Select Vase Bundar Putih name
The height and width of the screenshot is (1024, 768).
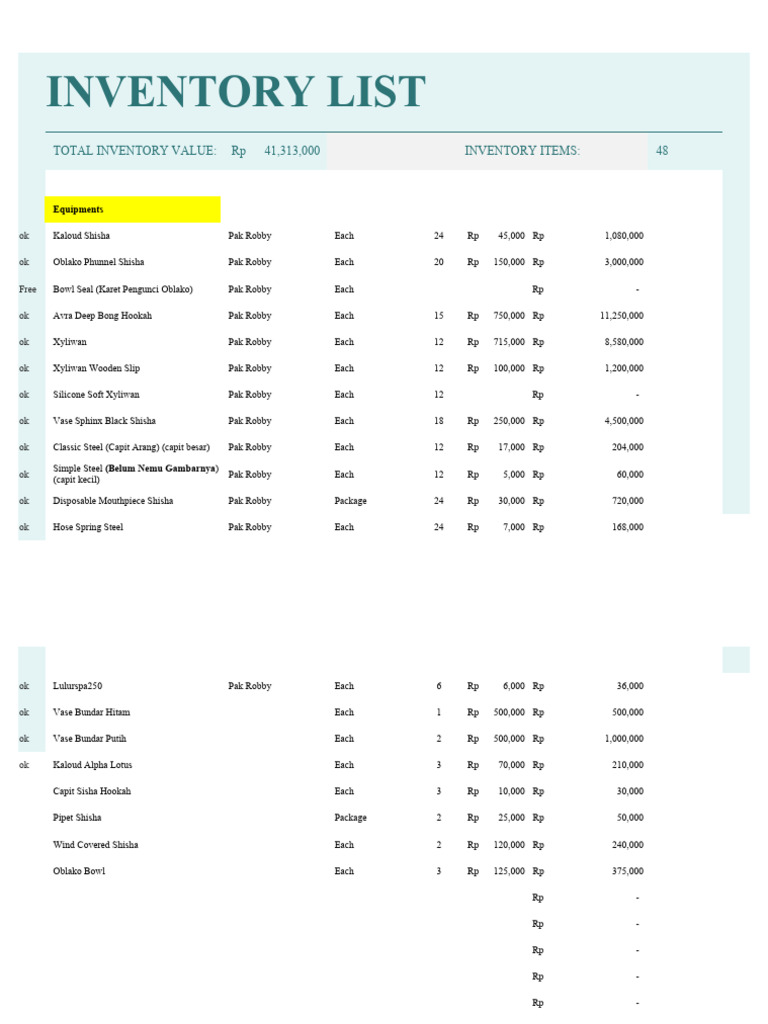[x=89, y=739]
